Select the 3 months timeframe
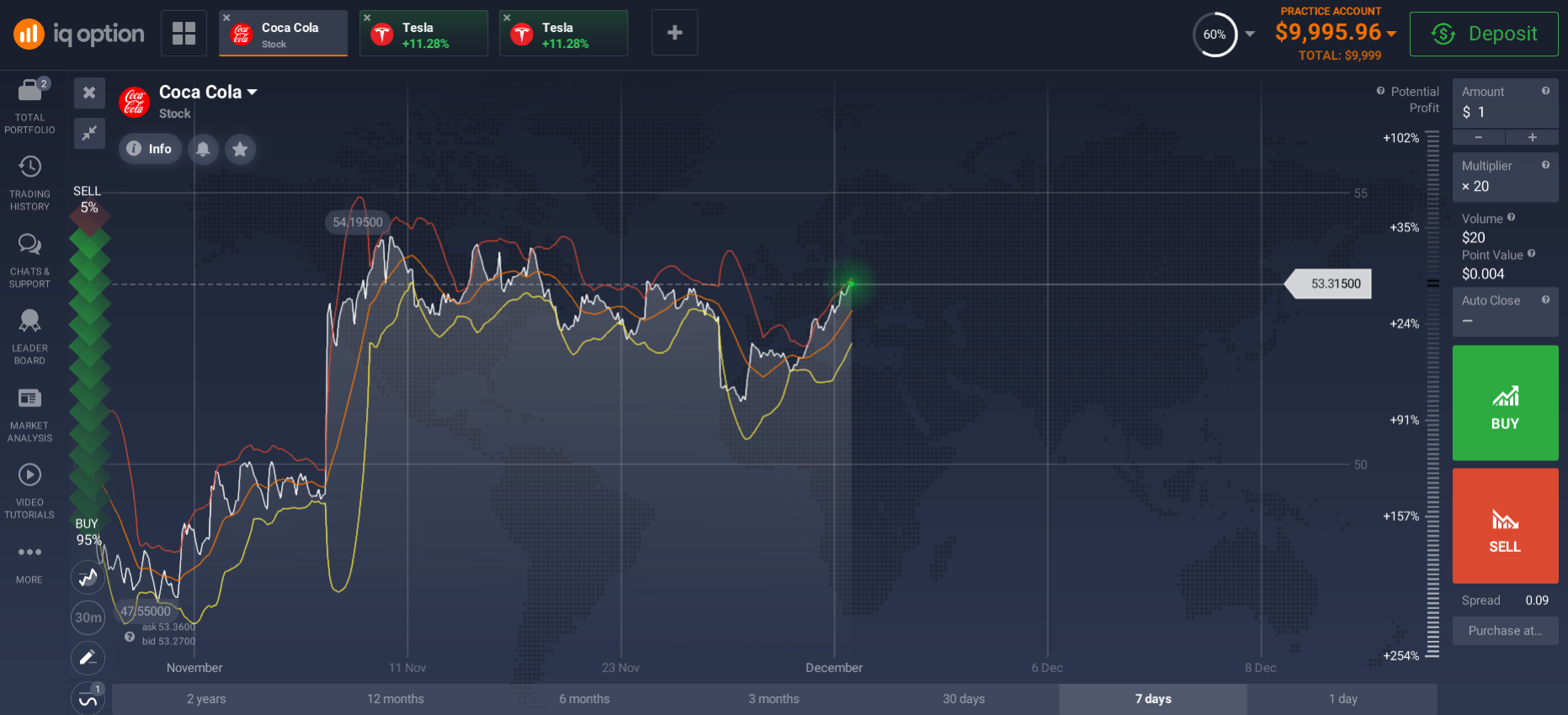This screenshot has width=1568, height=715. tap(774, 699)
